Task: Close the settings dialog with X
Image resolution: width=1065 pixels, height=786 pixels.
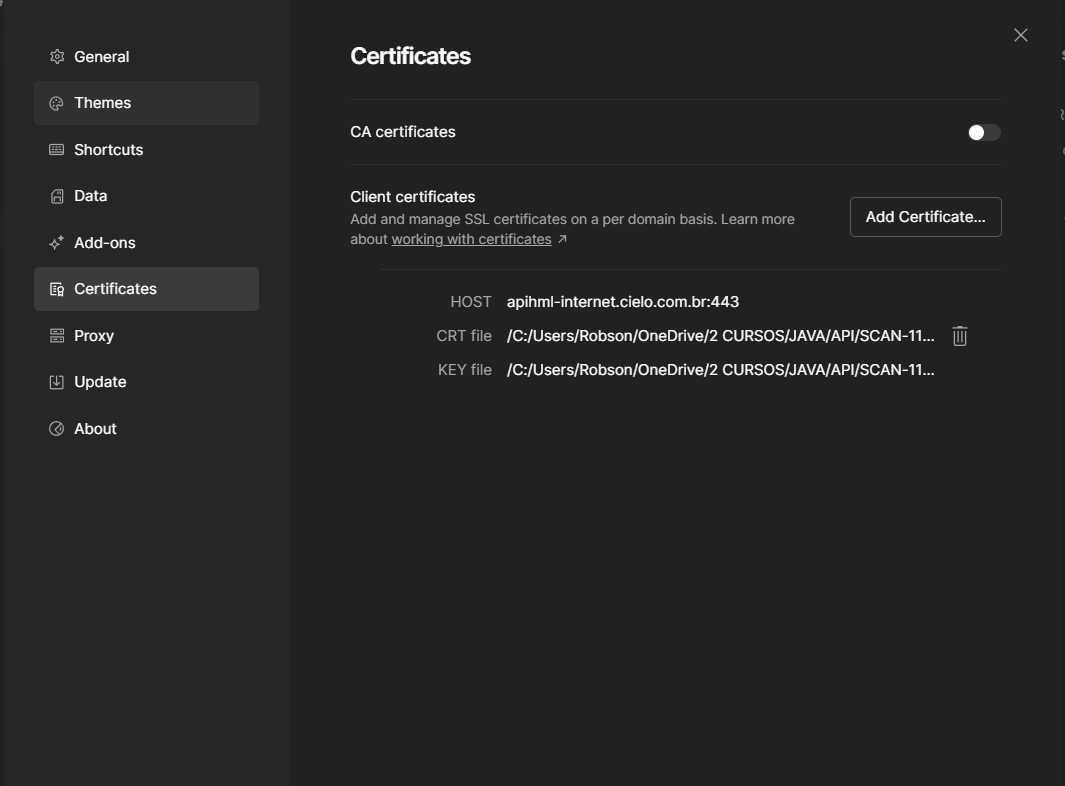Action: 1020,35
